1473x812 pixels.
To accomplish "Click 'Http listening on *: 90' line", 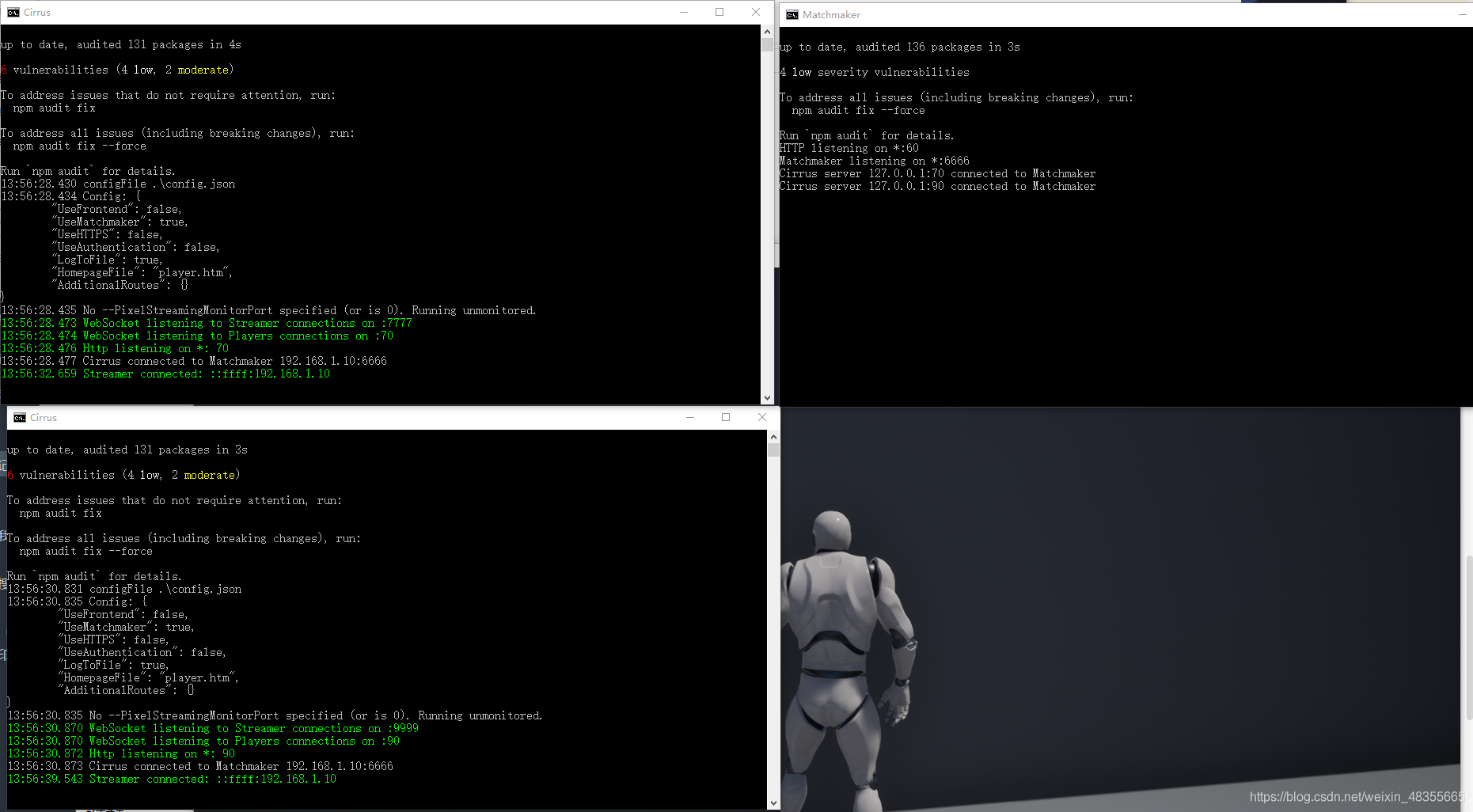I will pos(121,753).
